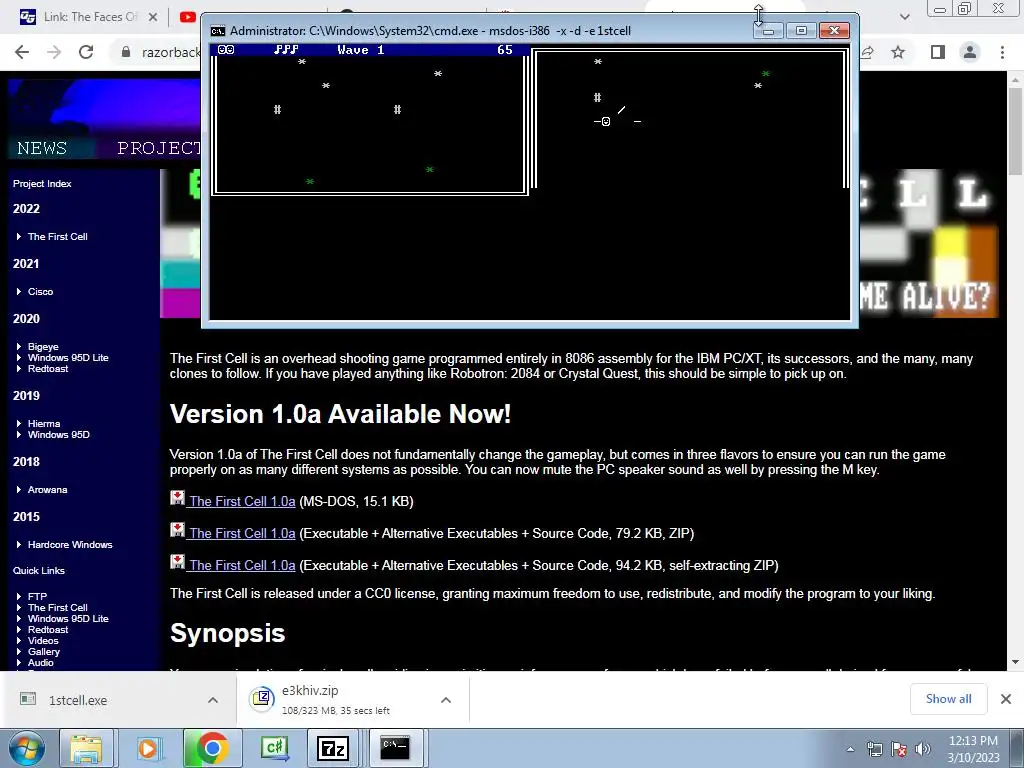Click the cmd.exe window title icon

pyautogui.click(x=218, y=31)
